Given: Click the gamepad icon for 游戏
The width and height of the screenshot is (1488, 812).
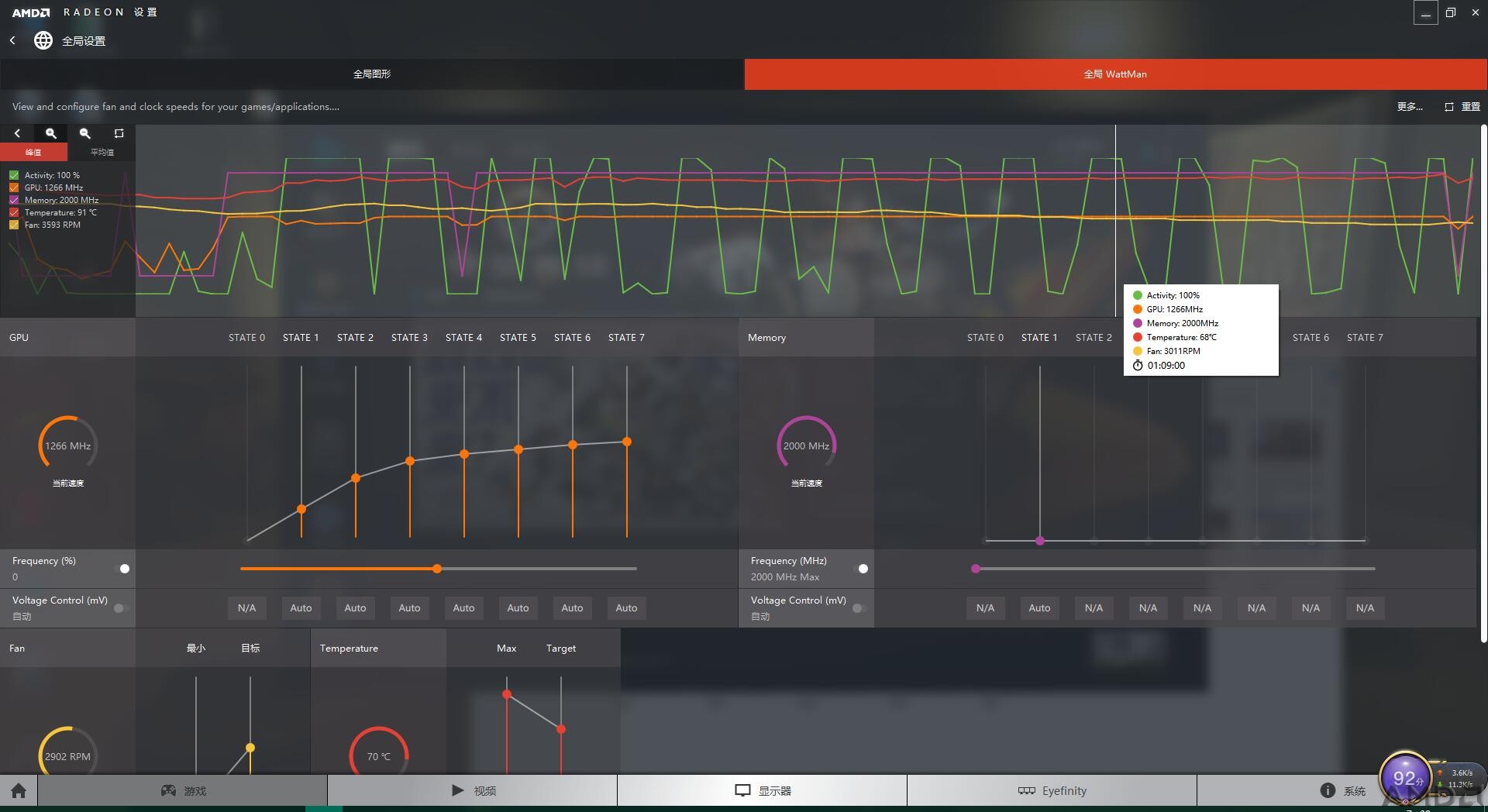Looking at the screenshot, I should (x=168, y=790).
